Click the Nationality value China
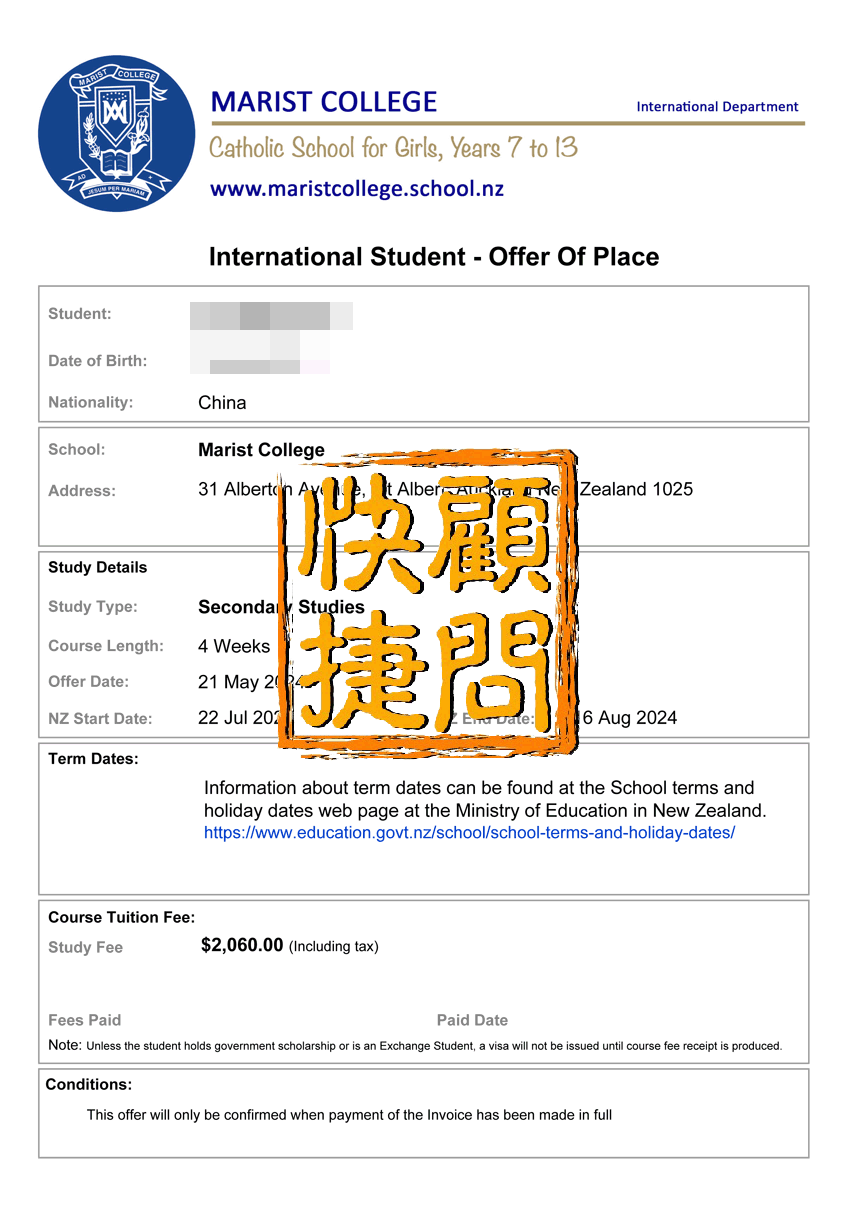The width and height of the screenshot is (850, 1208). point(222,403)
